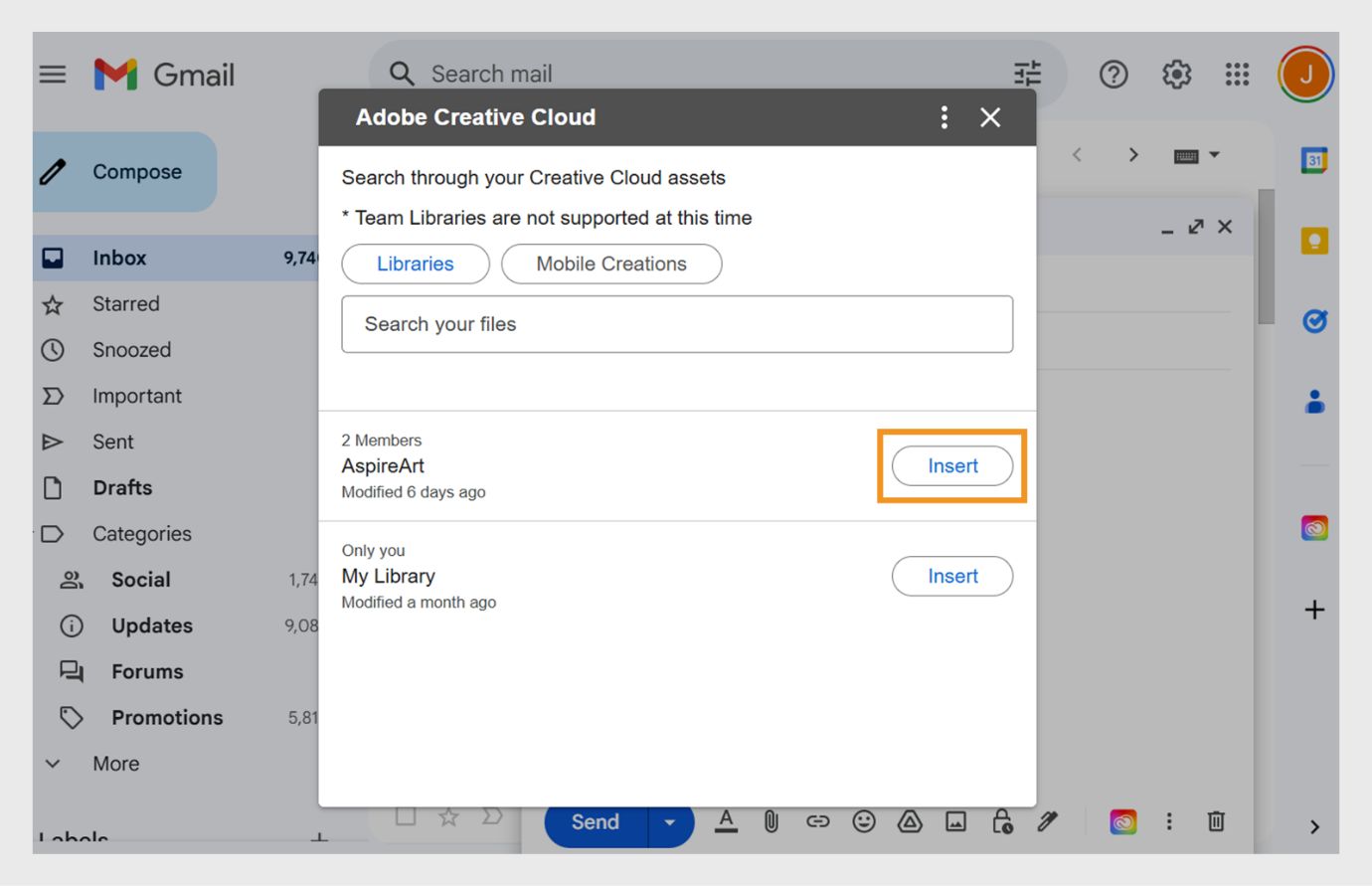Attach a file with the paperclip icon
1372x886 pixels.
click(772, 821)
